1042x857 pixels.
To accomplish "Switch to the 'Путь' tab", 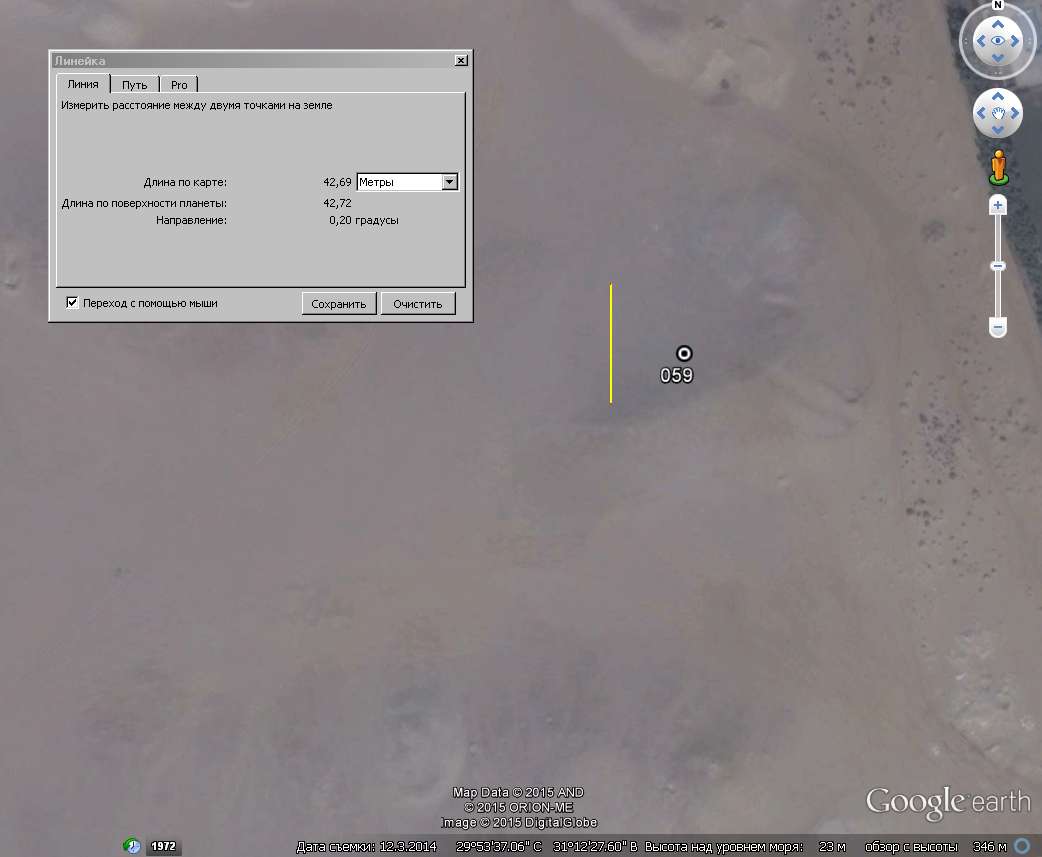I will tap(134, 85).
